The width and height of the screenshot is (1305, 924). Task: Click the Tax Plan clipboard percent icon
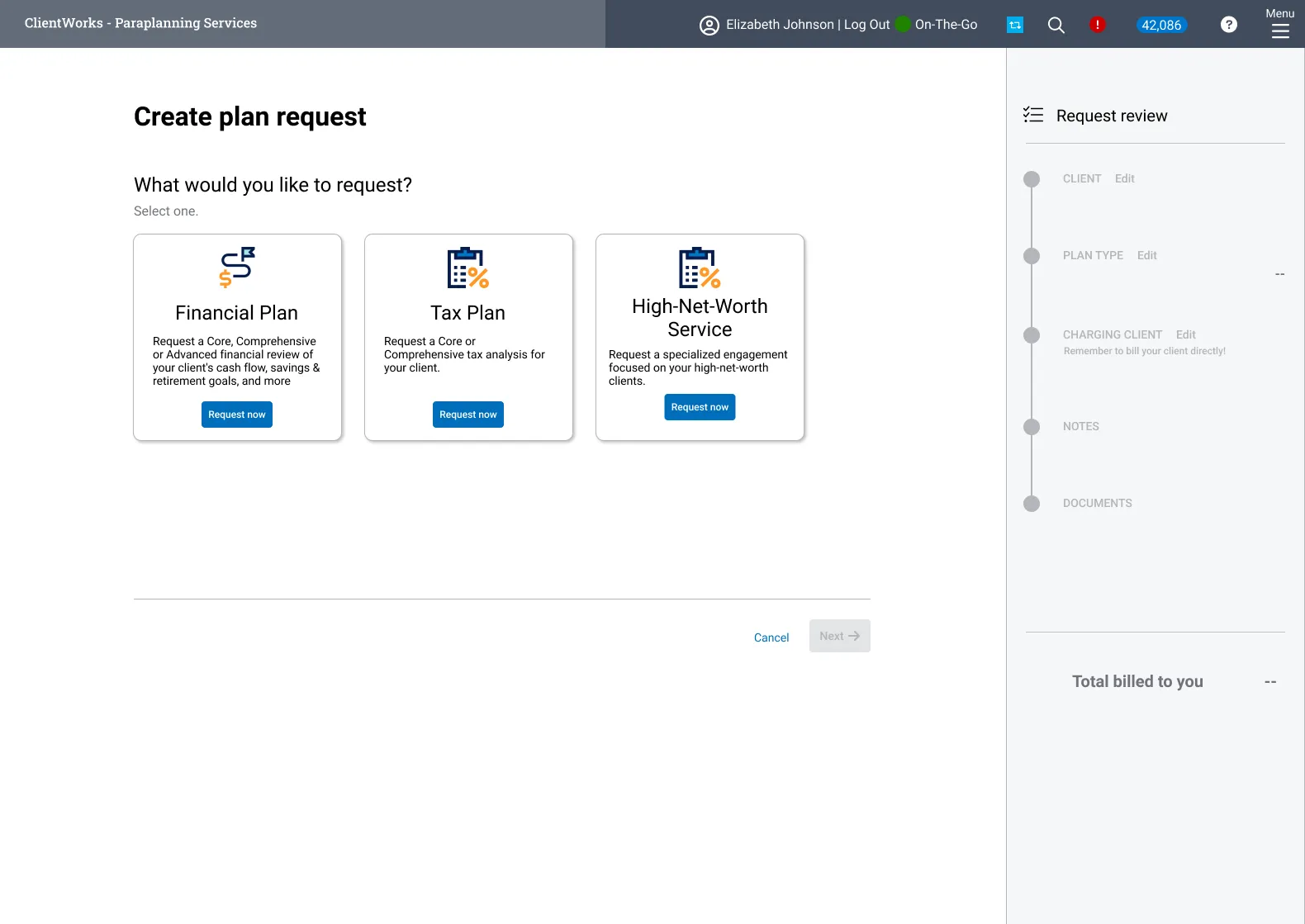click(x=468, y=268)
